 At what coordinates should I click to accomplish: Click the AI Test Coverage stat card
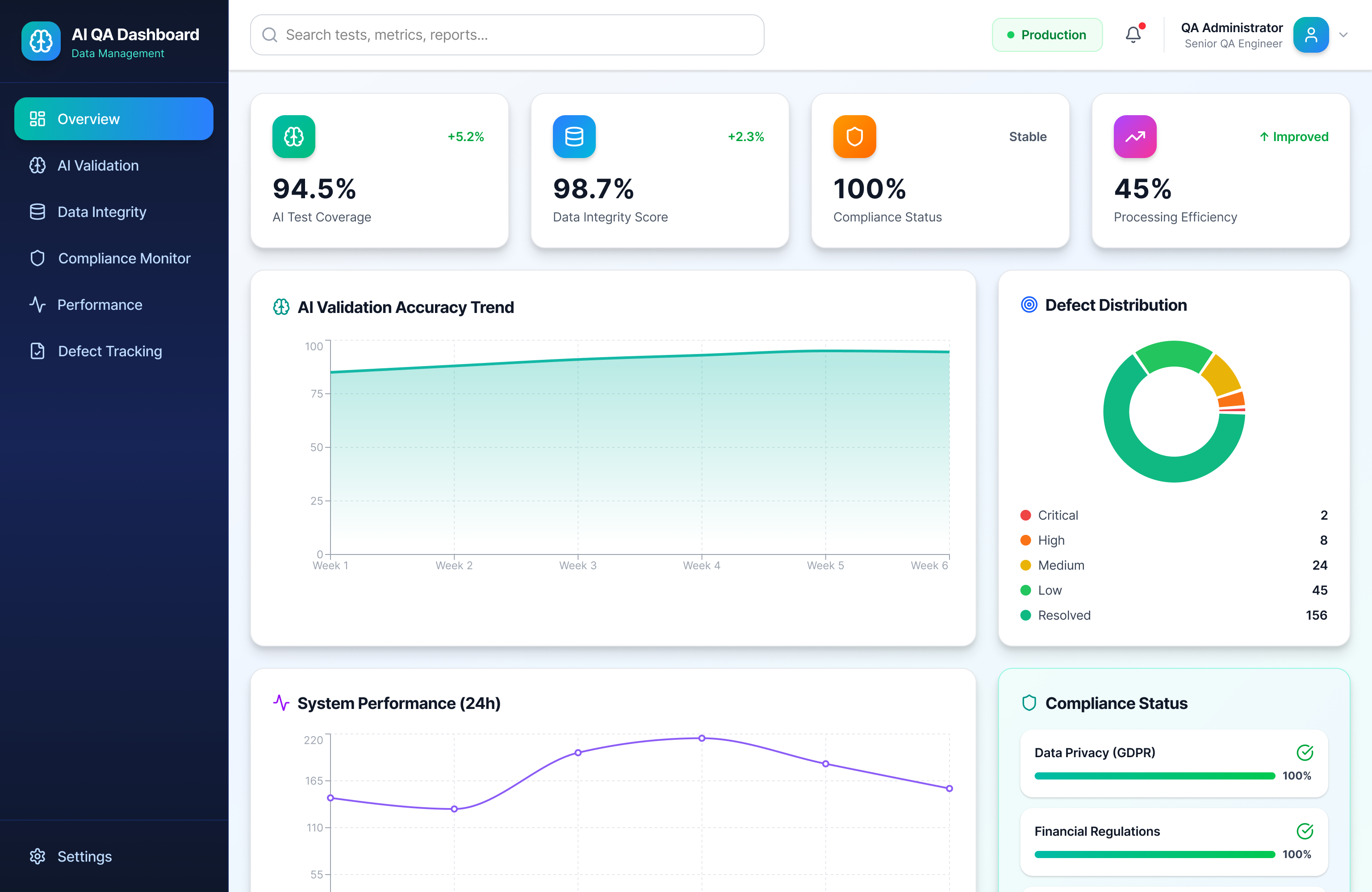pos(379,171)
